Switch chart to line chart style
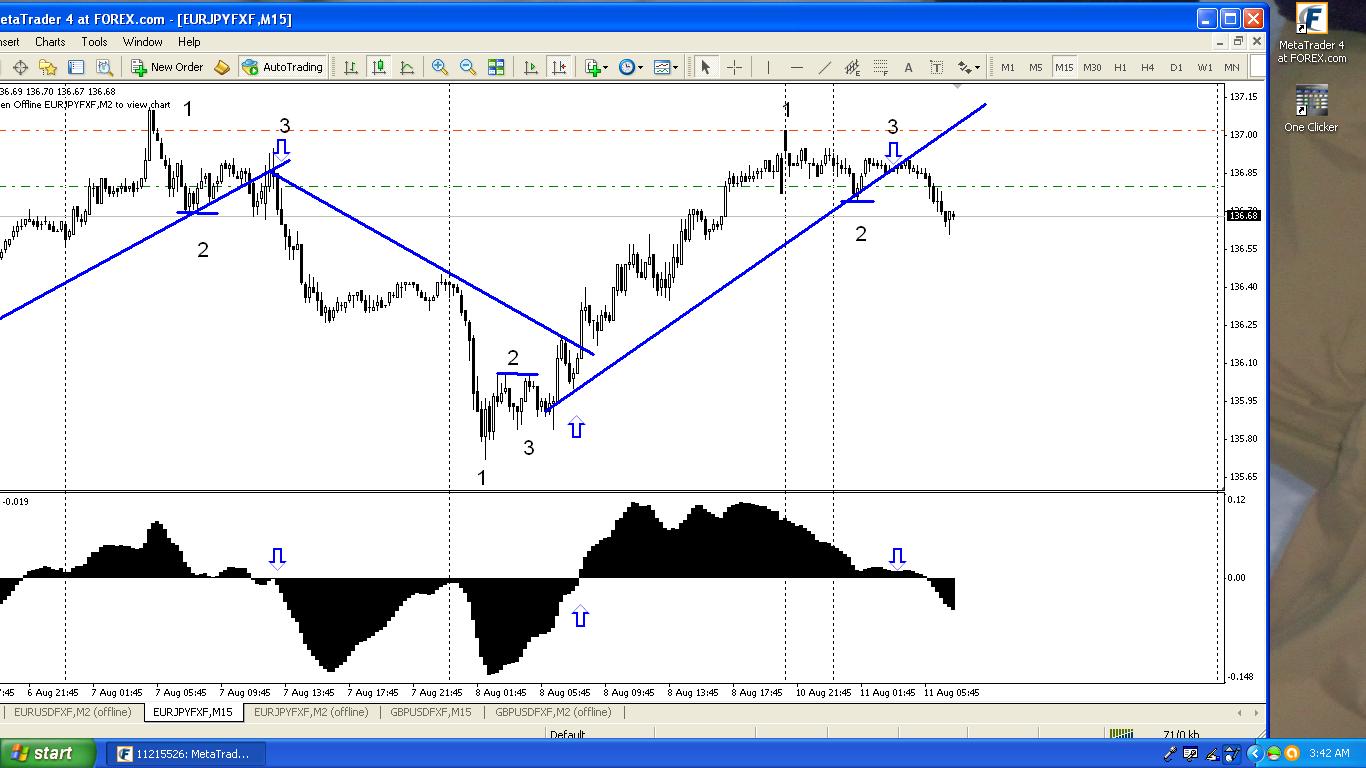 tap(407, 67)
